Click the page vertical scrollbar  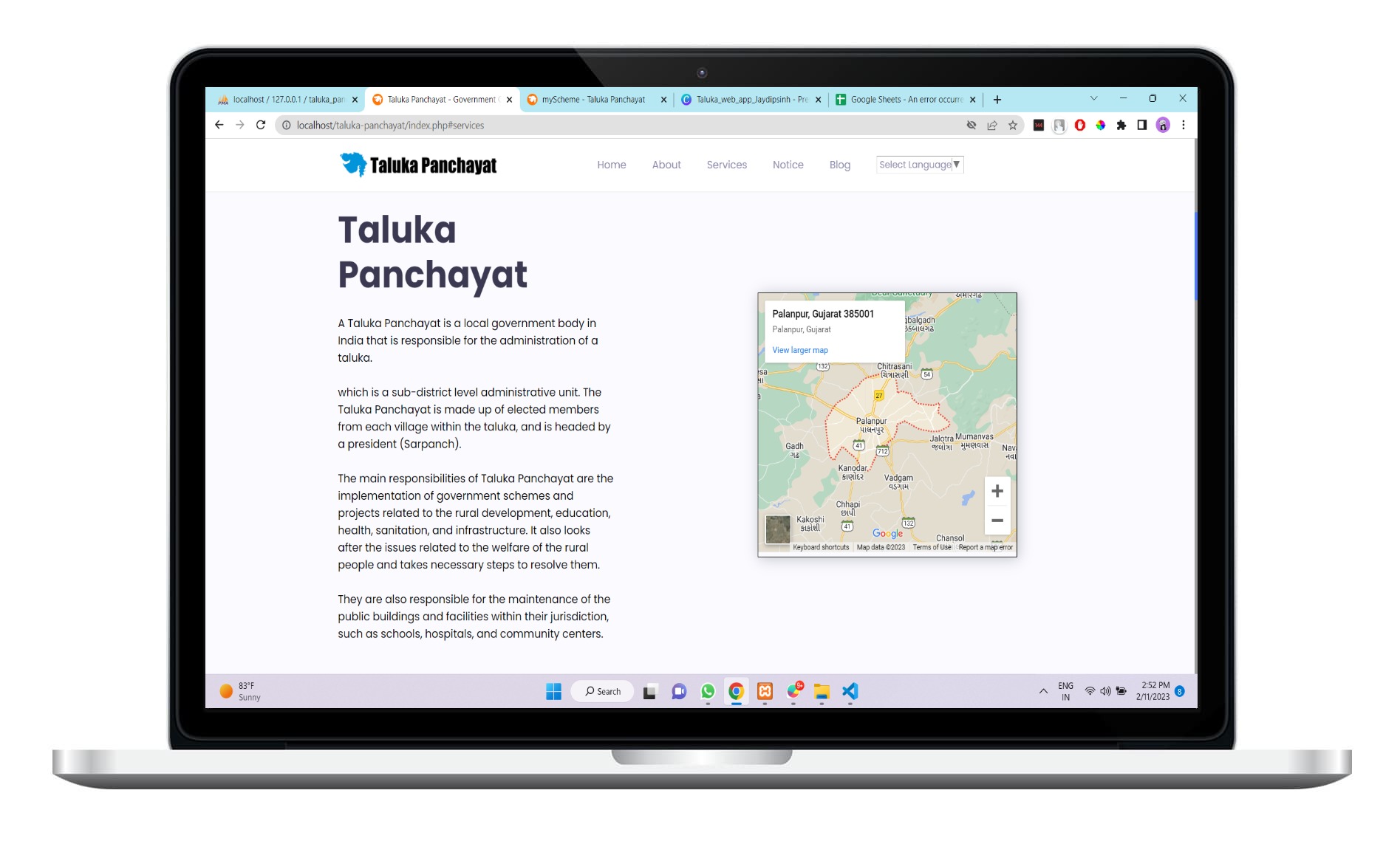pyautogui.click(x=1195, y=255)
